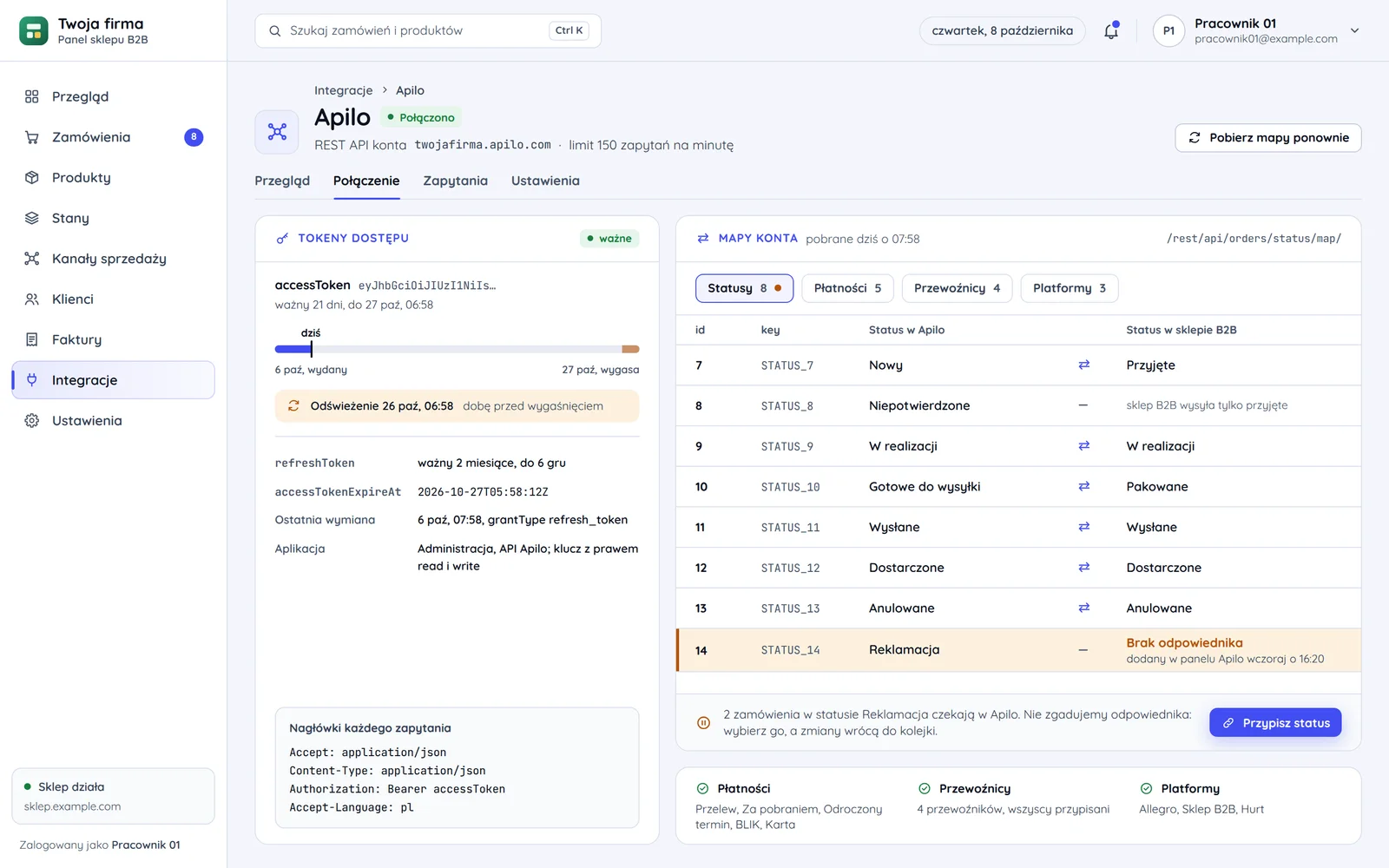Click the Reklamacja status row with Brak odpowiednika
The height and width of the screenshot is (868, 1389).
point(1018,650)
